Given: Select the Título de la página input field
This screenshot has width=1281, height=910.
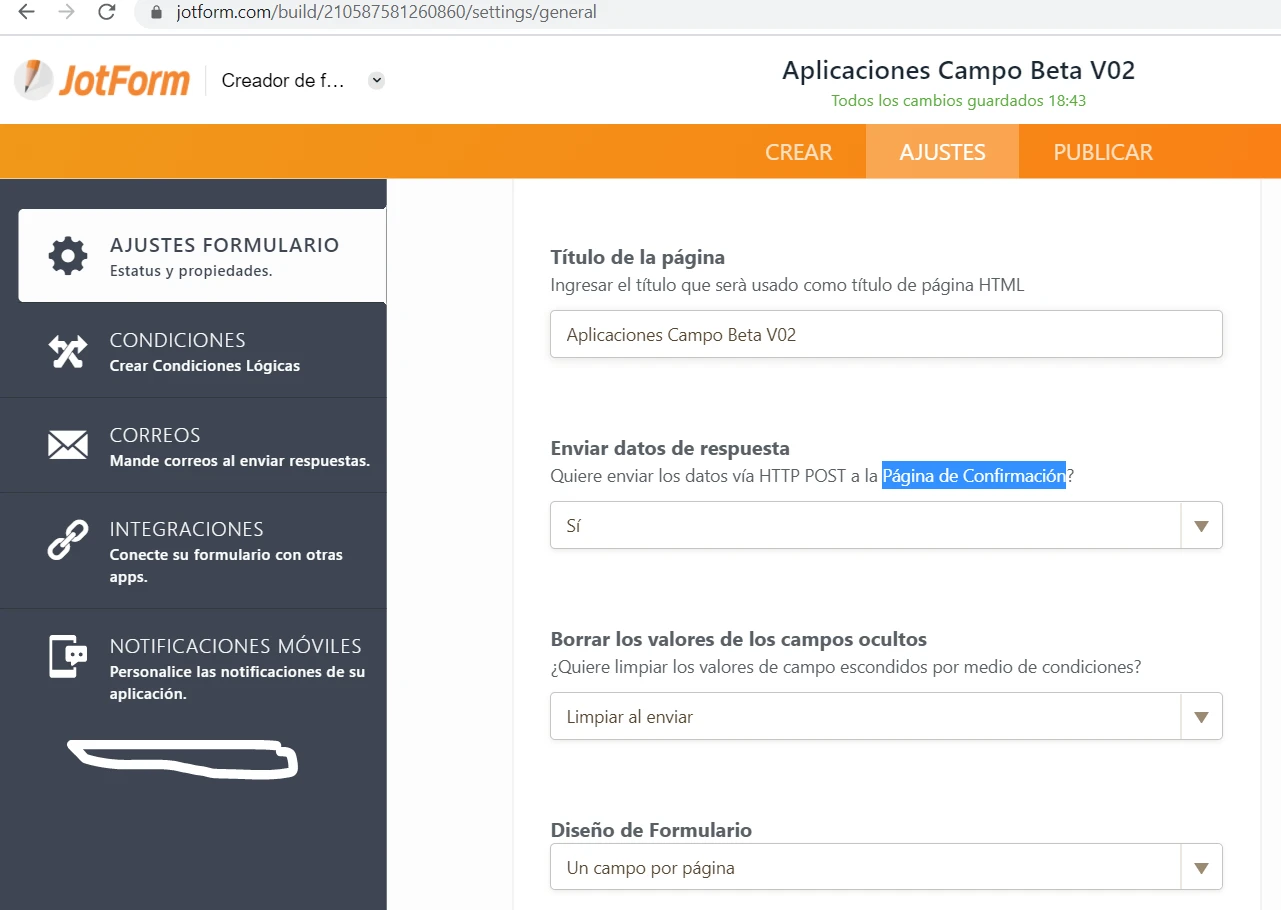Looking at the screenshot, I should [x=885, y=334].
